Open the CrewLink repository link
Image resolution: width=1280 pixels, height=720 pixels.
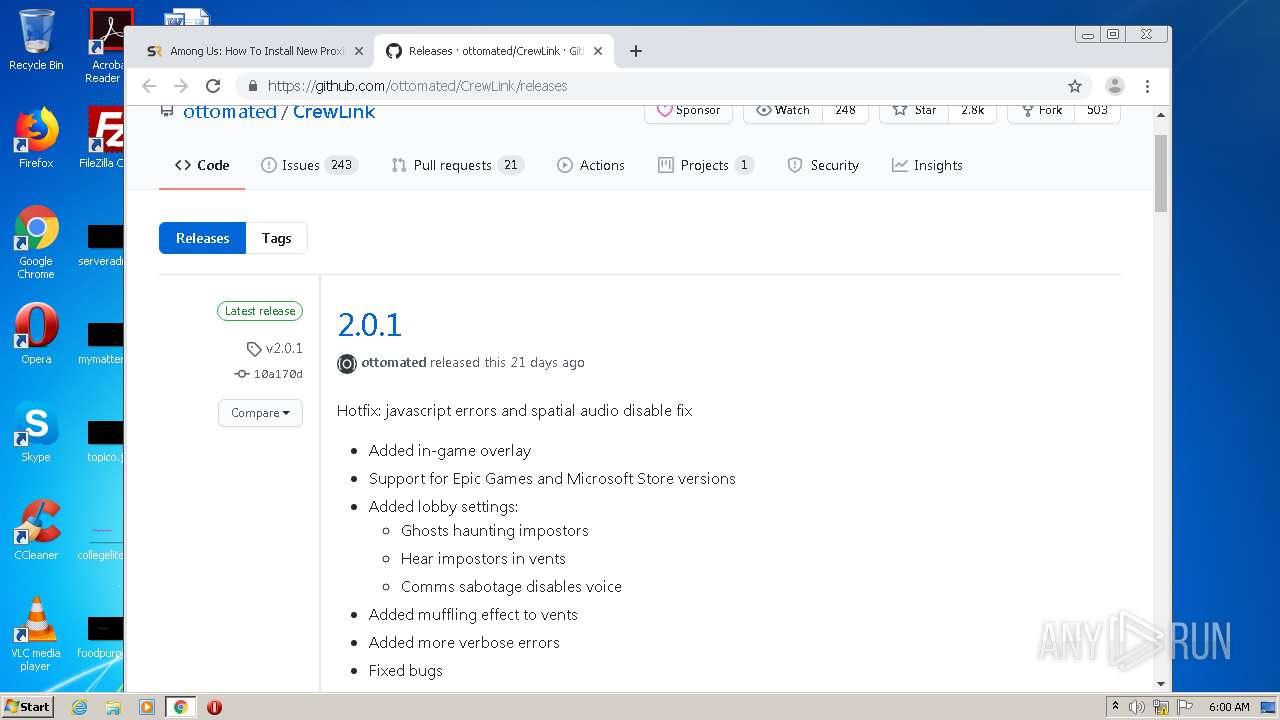[x=334, y=112]
